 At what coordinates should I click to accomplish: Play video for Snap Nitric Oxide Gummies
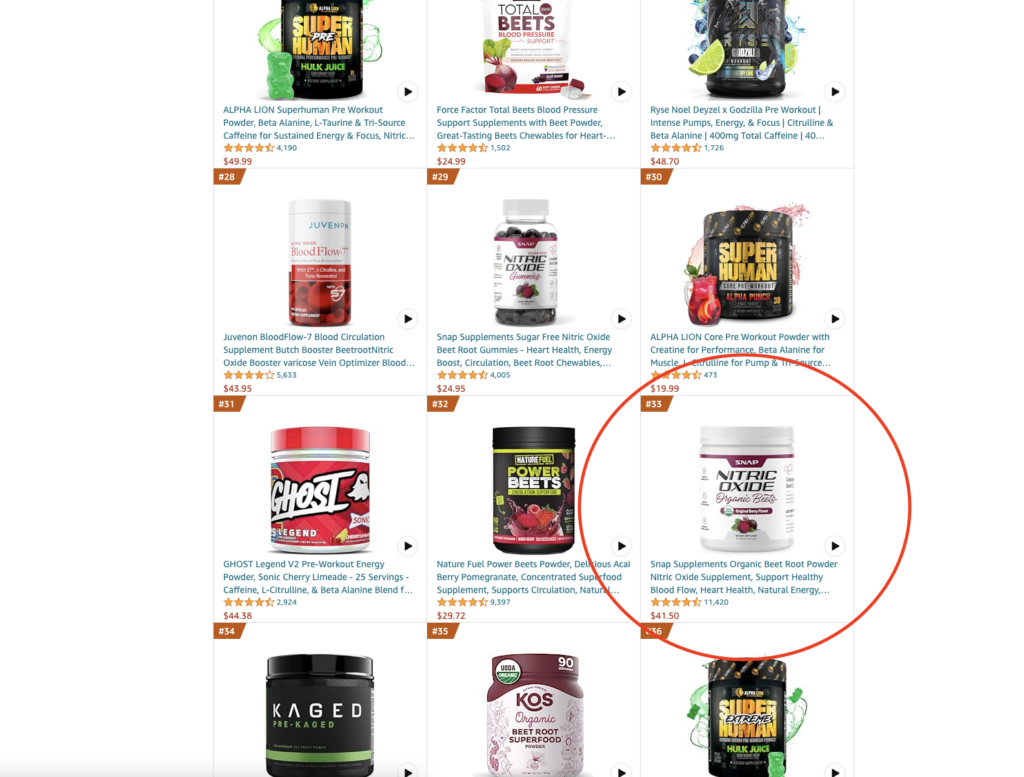[x=621, y=319]
